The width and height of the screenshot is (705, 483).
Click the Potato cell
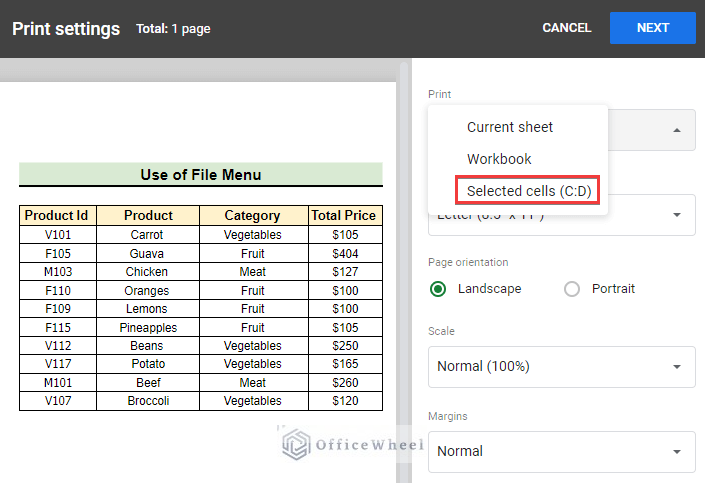pos(148,364)
